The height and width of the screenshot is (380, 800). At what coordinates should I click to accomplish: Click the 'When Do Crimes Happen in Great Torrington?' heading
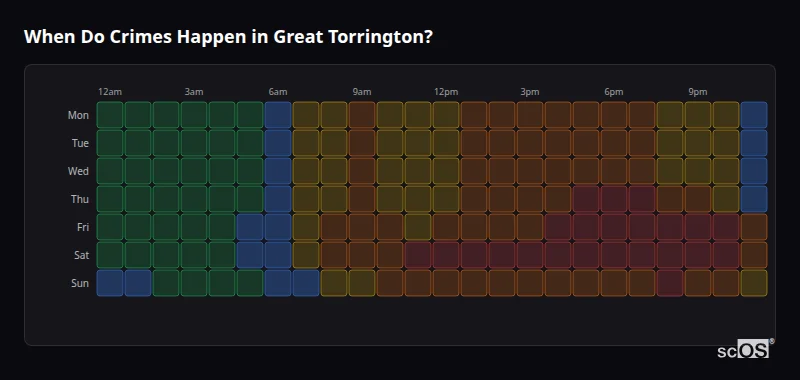click(228, 37)
